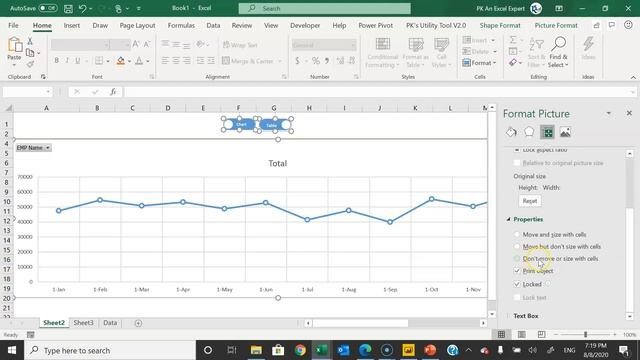Toggle the AutoSave switch
This screenshot has height=360, width=640.
pyautogui.click(x=48, y=8)
